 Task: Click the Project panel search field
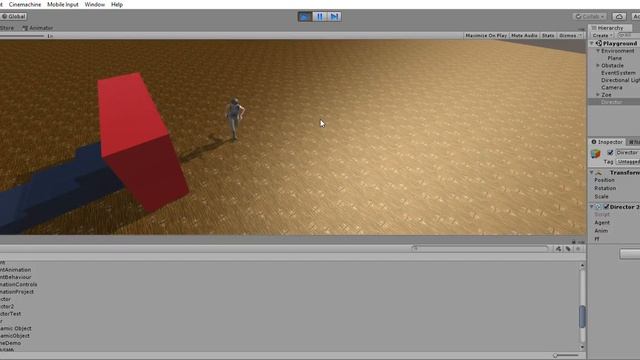point(480,249)
